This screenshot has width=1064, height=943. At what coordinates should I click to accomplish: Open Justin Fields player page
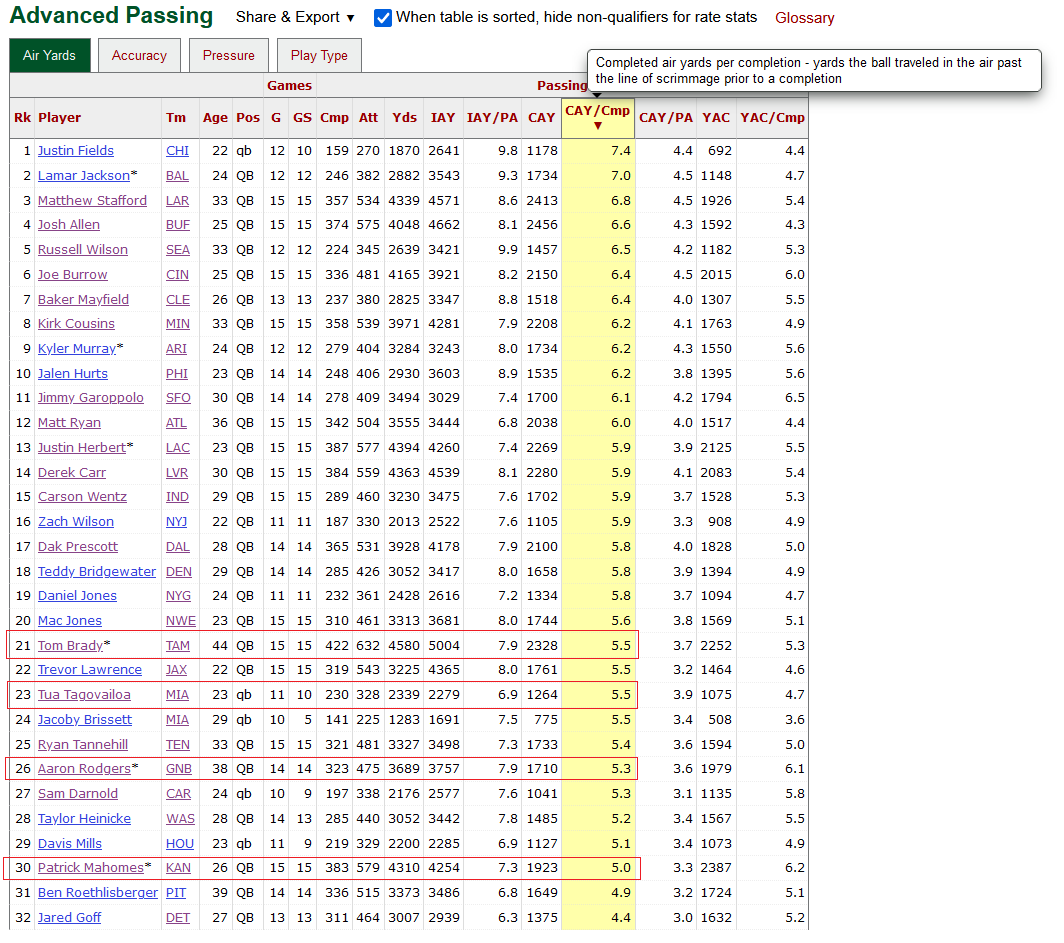click(x=76, y=151)
